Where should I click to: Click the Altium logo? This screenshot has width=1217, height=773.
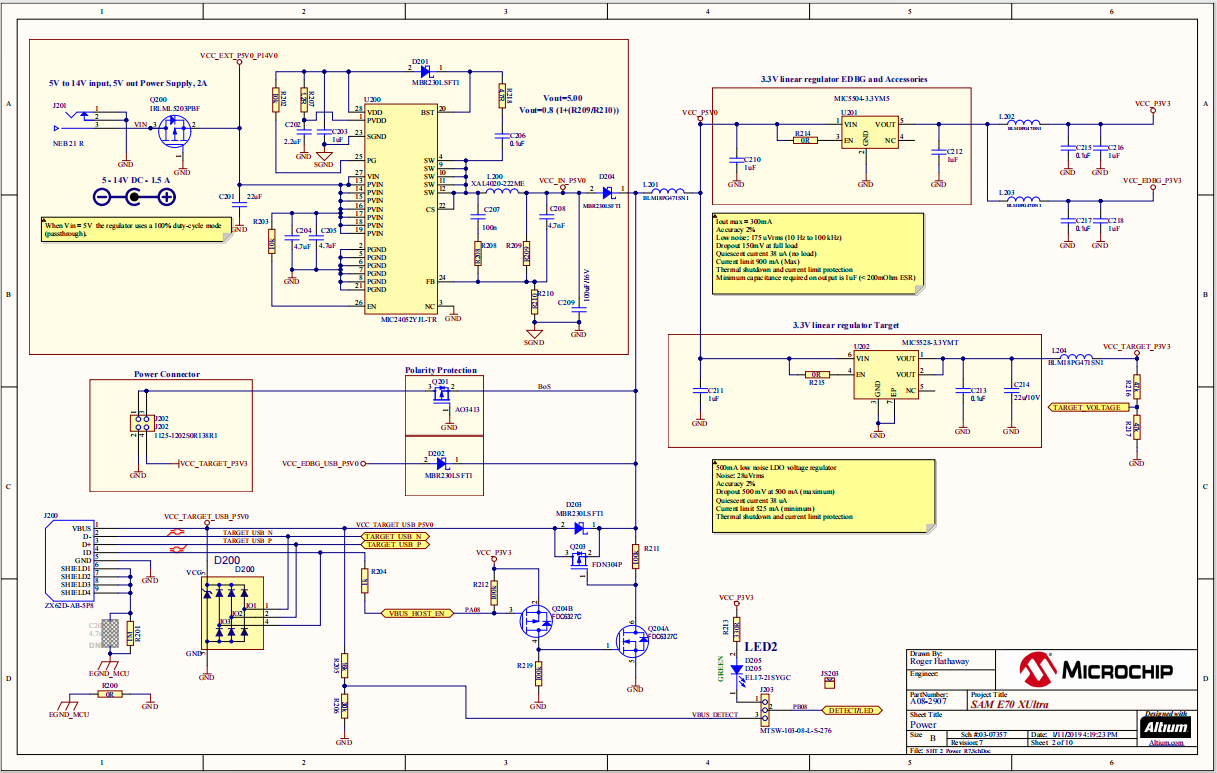click(1159, 727)
